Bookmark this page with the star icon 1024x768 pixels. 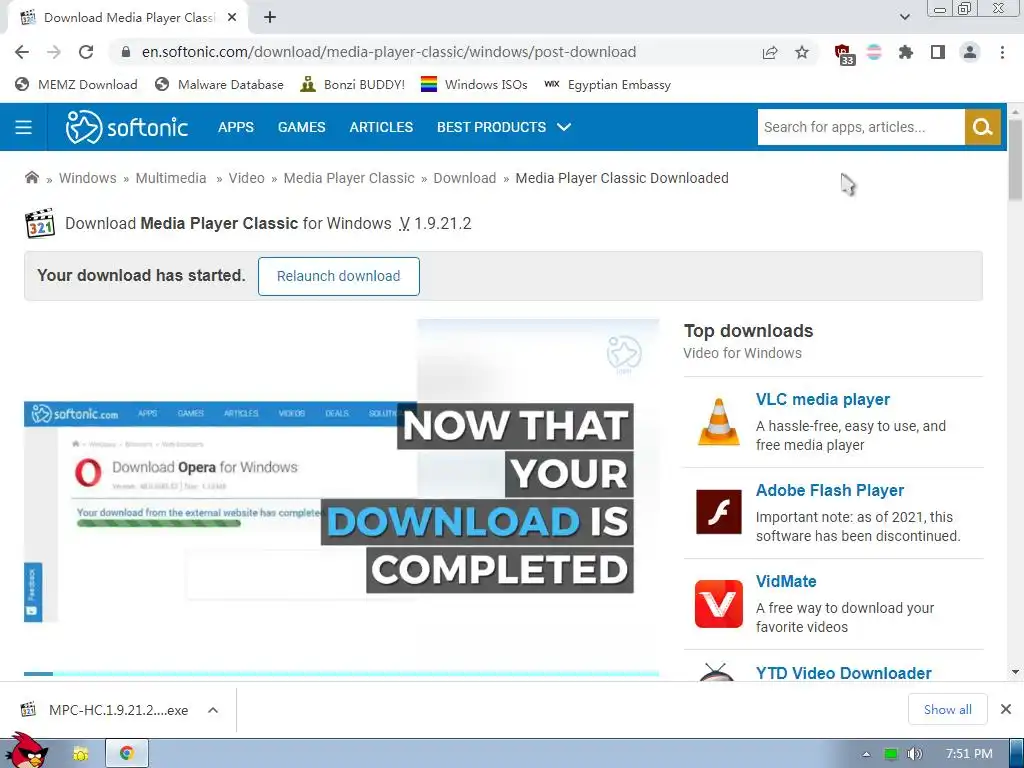tap(802, 52)
